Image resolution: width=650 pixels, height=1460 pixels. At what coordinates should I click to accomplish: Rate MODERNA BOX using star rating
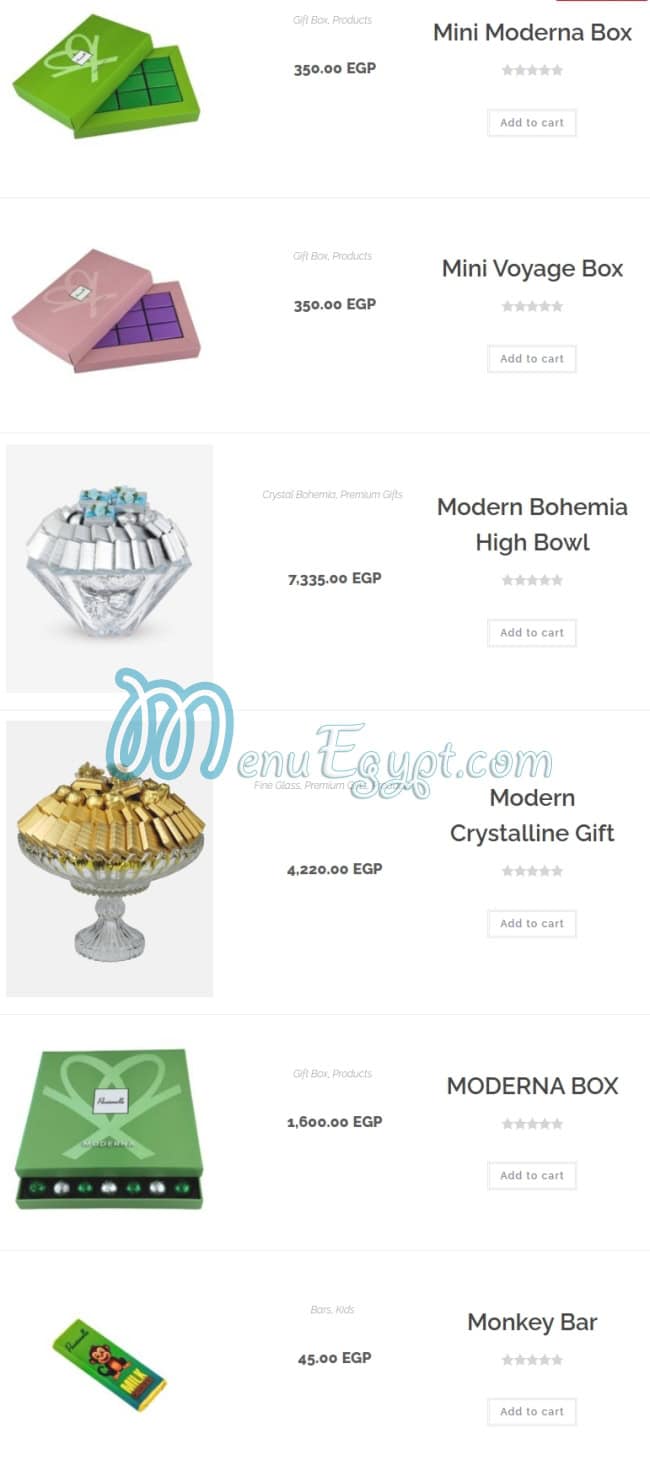click(x=532, y=1124)
